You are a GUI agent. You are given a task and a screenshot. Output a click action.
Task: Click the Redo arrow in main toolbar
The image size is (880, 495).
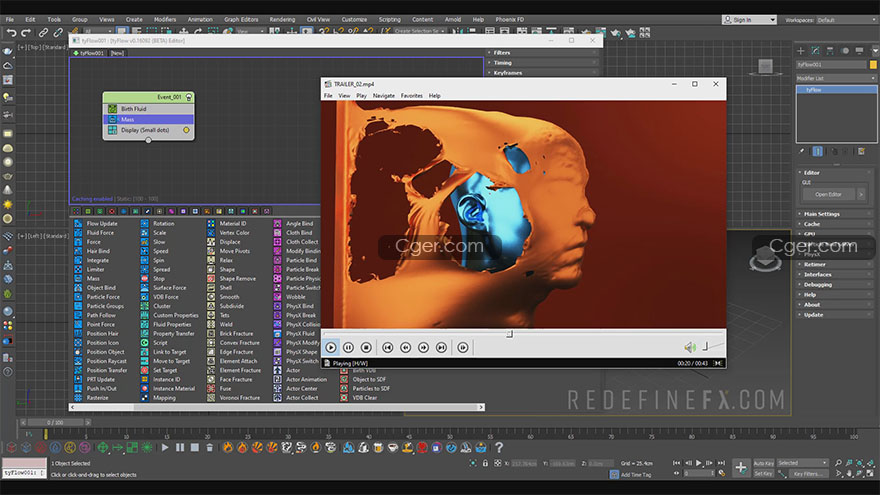click(26, 33)
